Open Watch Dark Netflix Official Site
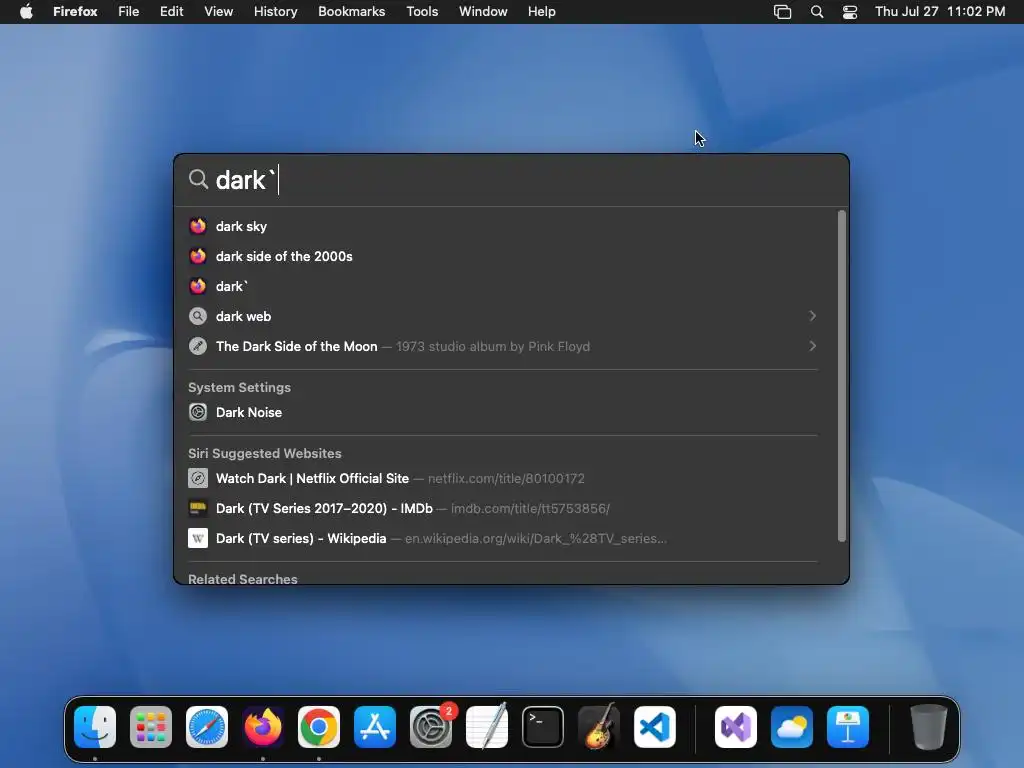 (x=503, y=478)
